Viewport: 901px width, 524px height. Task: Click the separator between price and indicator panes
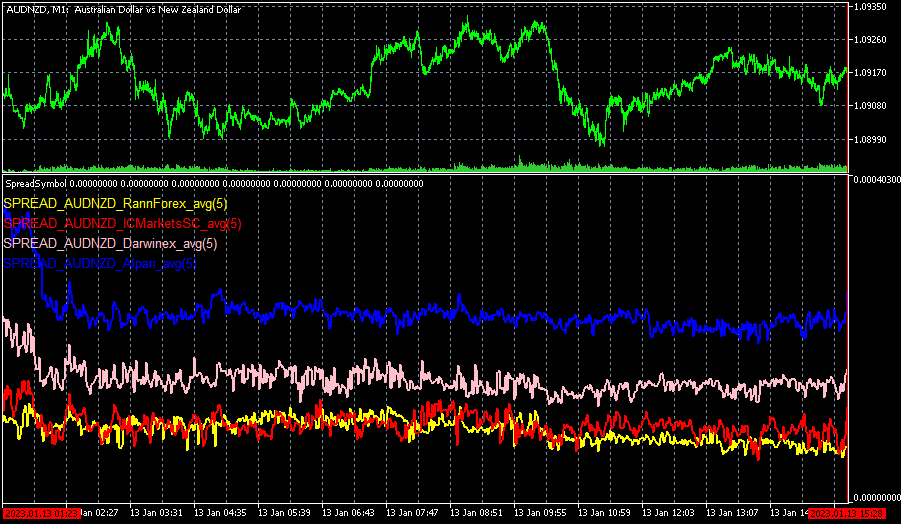click(x=424, y=173)
